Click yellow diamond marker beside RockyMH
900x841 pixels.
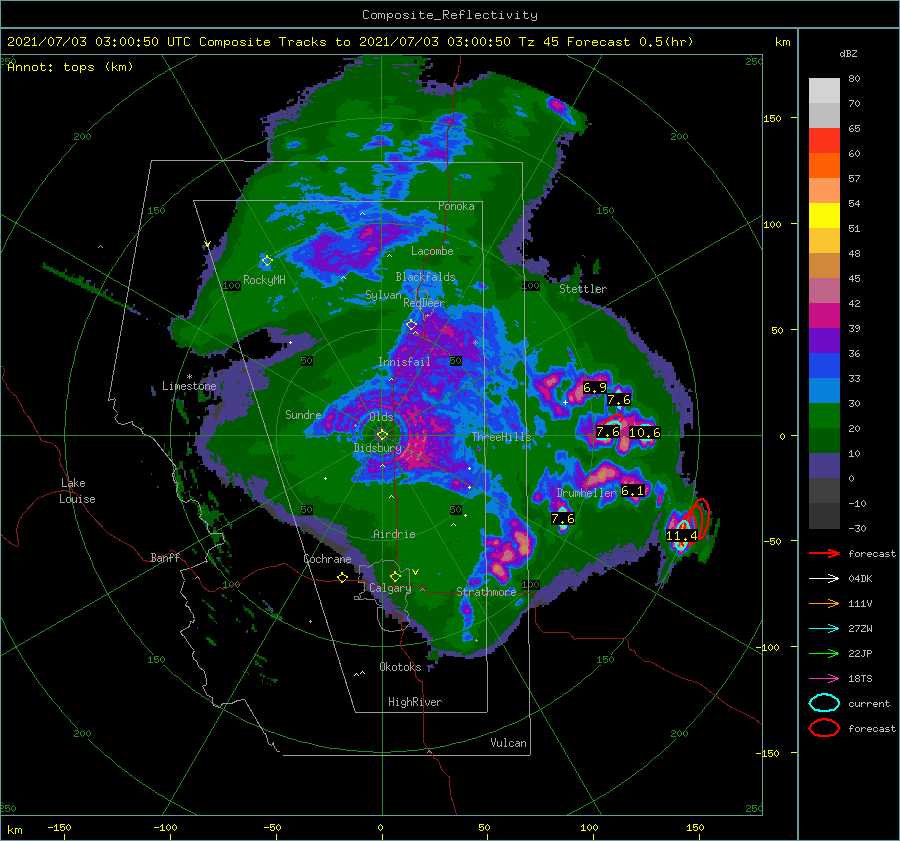(267, 261)
